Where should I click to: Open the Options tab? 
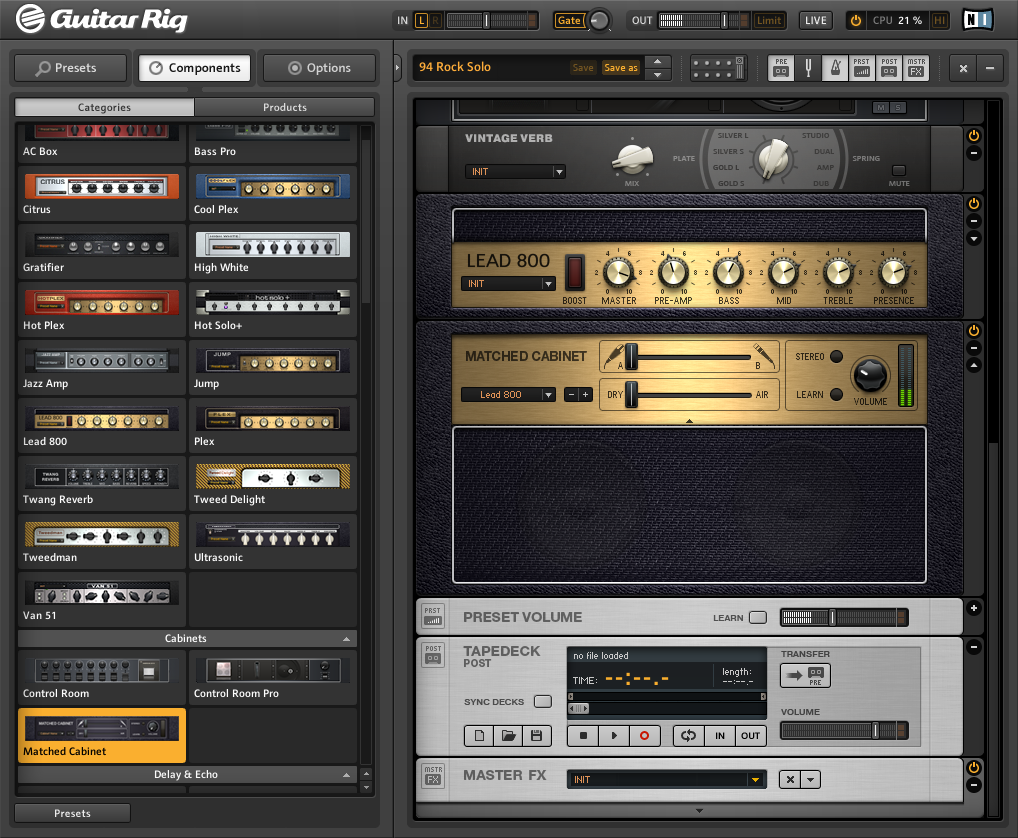(x=319, y=68)
